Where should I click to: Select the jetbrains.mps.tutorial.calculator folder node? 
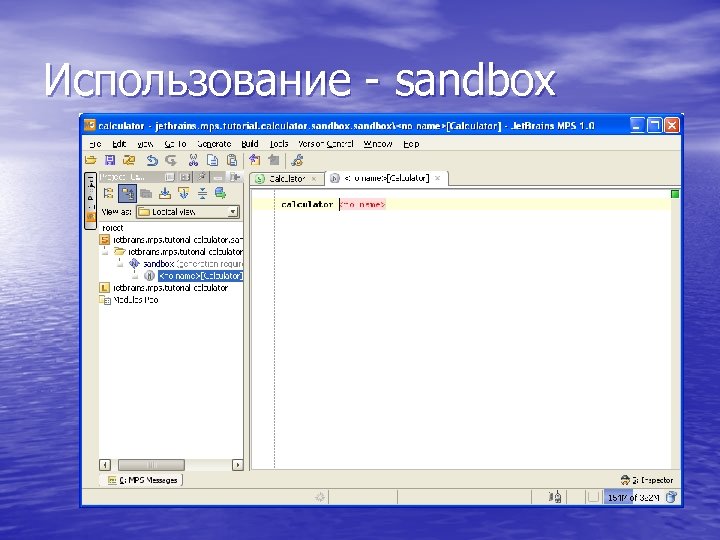point(179,252)
